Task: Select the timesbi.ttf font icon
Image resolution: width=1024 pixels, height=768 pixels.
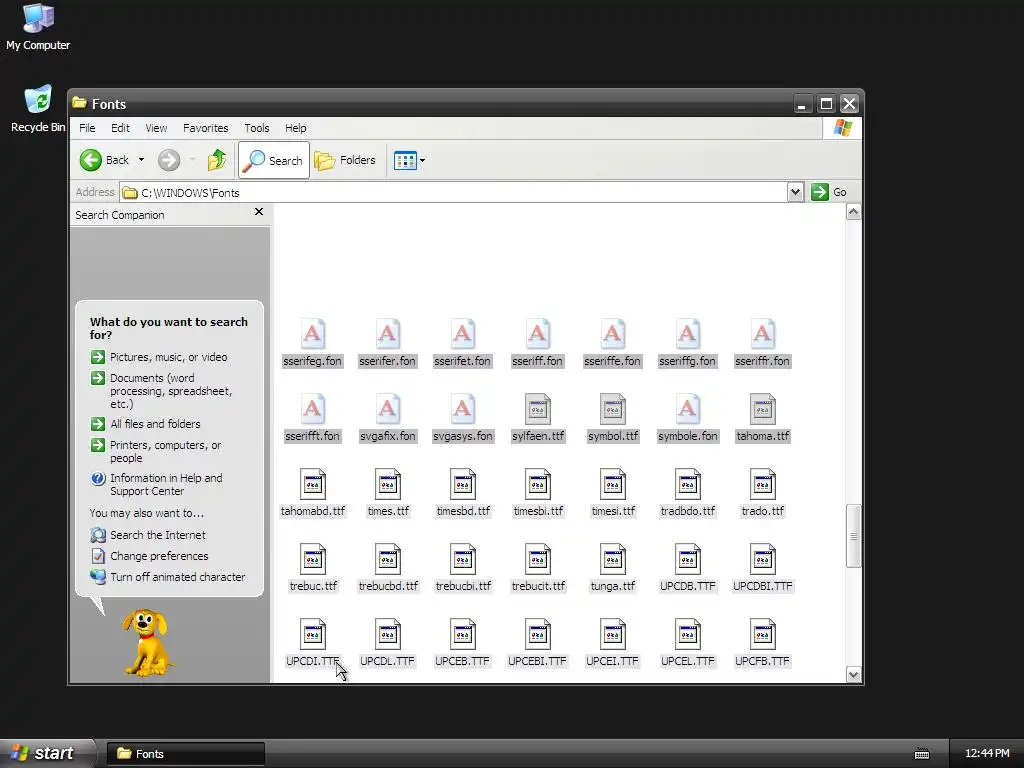Action: [x=537, y=485]
